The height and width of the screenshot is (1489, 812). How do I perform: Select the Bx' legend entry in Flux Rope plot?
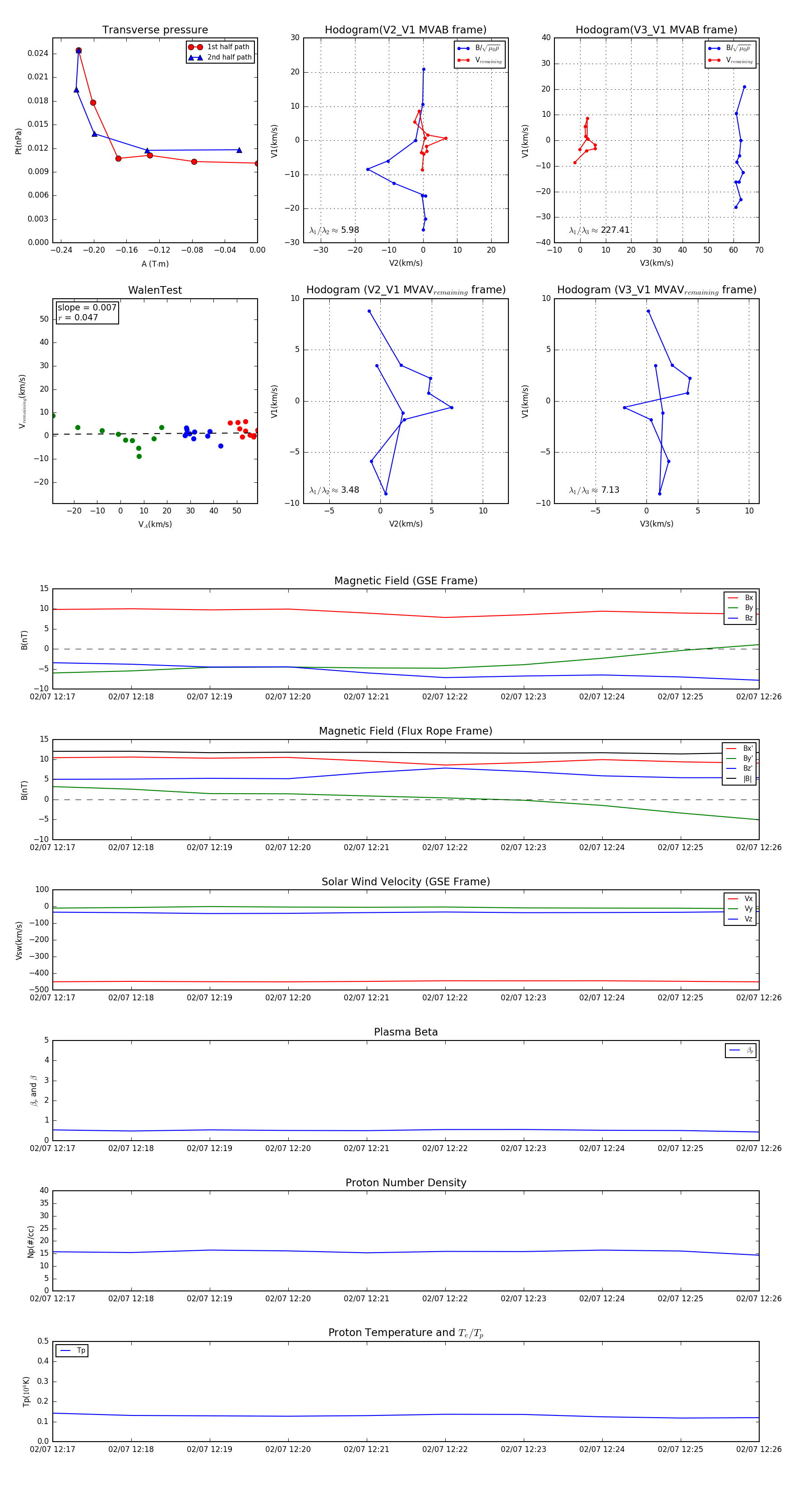click(x=739, y=748)
